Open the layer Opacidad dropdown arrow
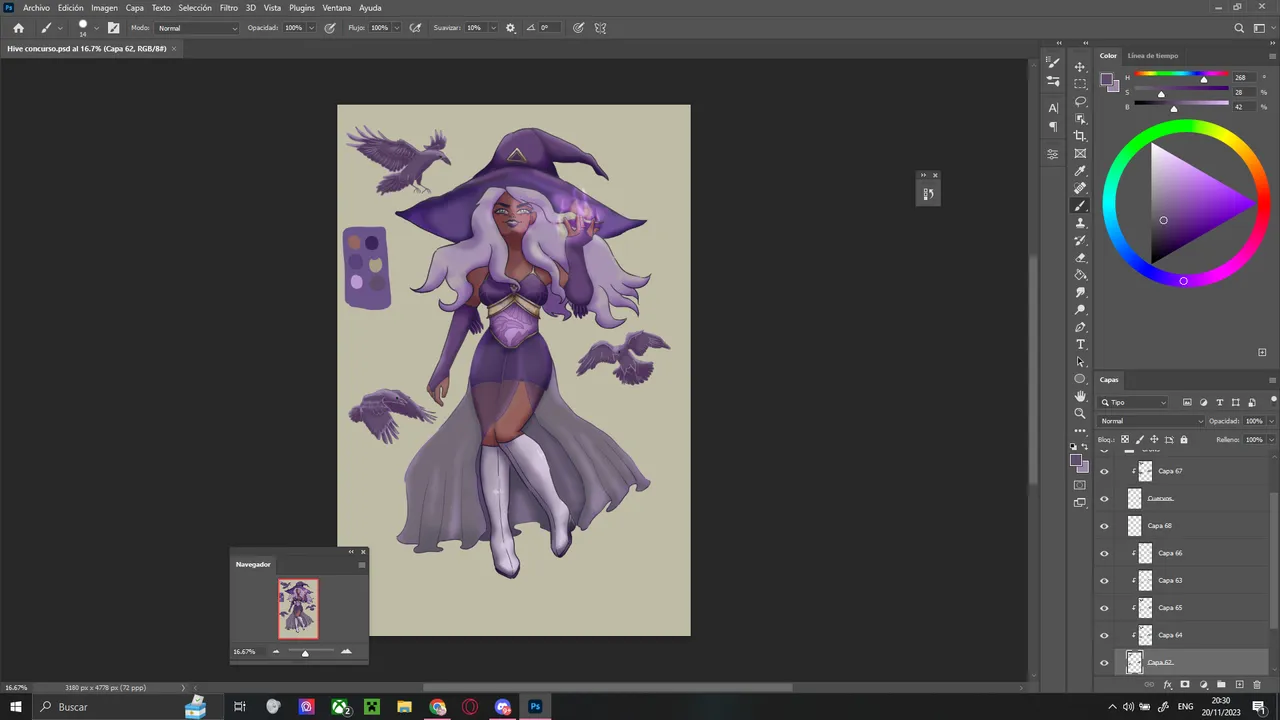The height and width of the screenshot is (720, 1280). click(1271, 421)
